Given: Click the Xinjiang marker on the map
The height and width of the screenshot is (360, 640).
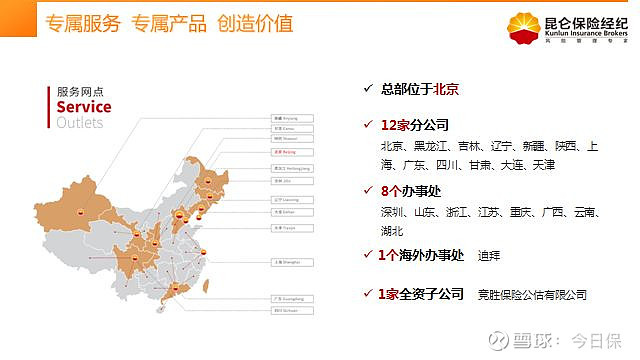Looking at the screenshot, I should coord(80,212).
